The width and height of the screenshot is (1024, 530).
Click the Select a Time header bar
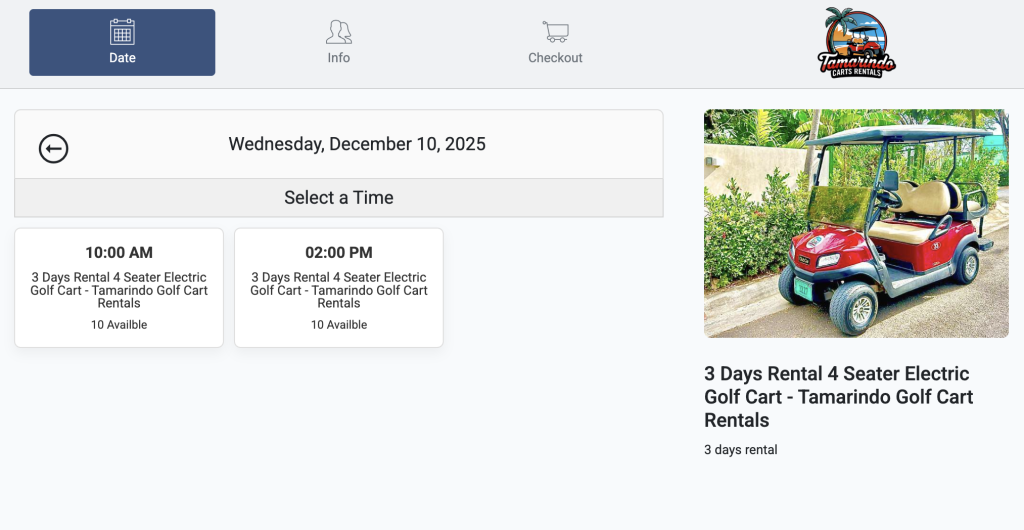pyautogui.click(x=339, y=198)
